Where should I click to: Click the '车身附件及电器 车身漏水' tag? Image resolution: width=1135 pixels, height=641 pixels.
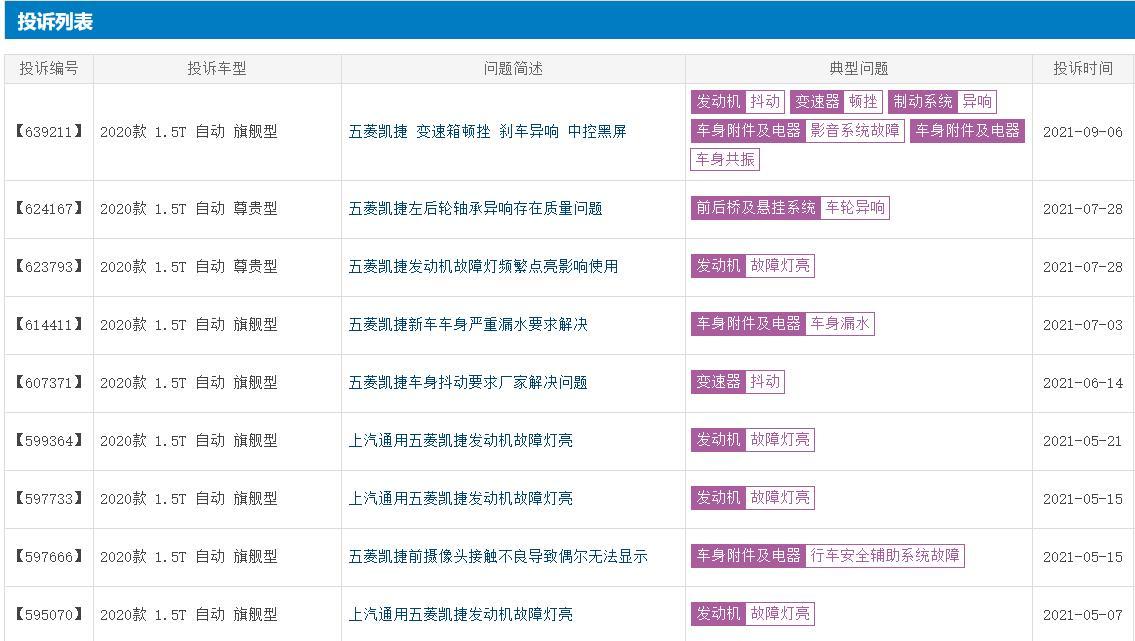(x=782, y=323)
